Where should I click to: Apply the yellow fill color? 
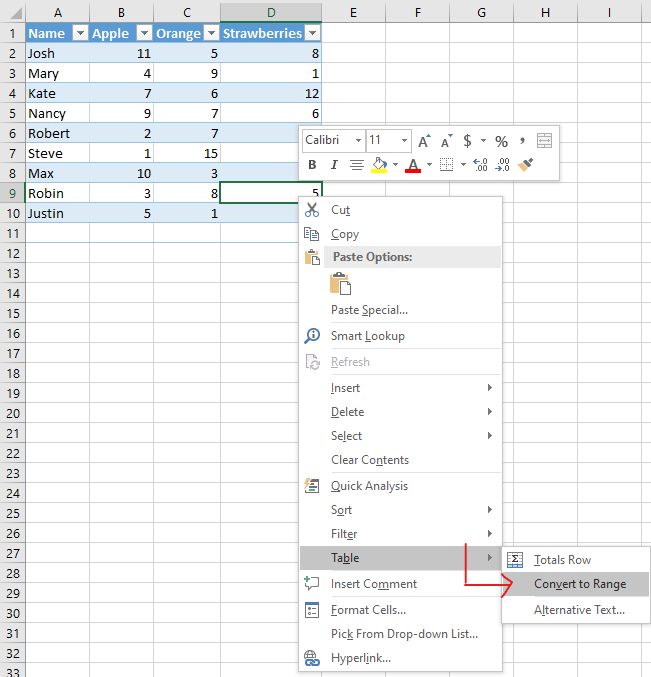click(379, 165)
